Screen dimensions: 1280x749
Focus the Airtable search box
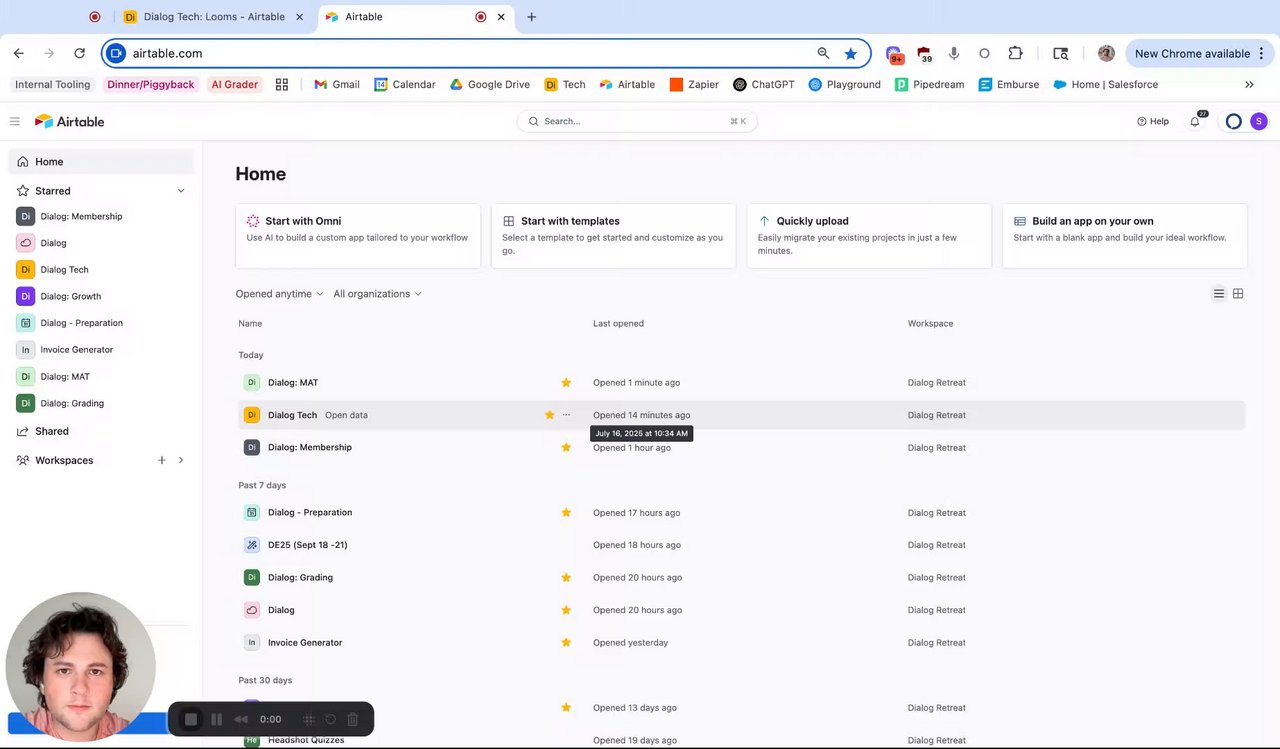tap(637, 121)
